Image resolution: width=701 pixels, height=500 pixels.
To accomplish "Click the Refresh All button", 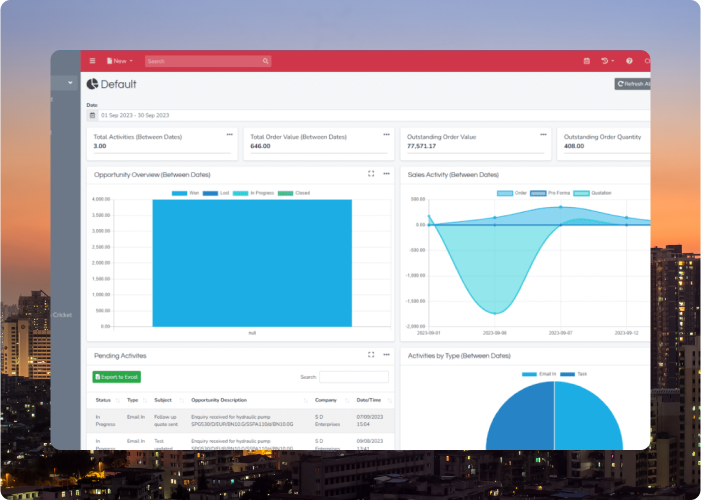I will [x=633, y=84].
